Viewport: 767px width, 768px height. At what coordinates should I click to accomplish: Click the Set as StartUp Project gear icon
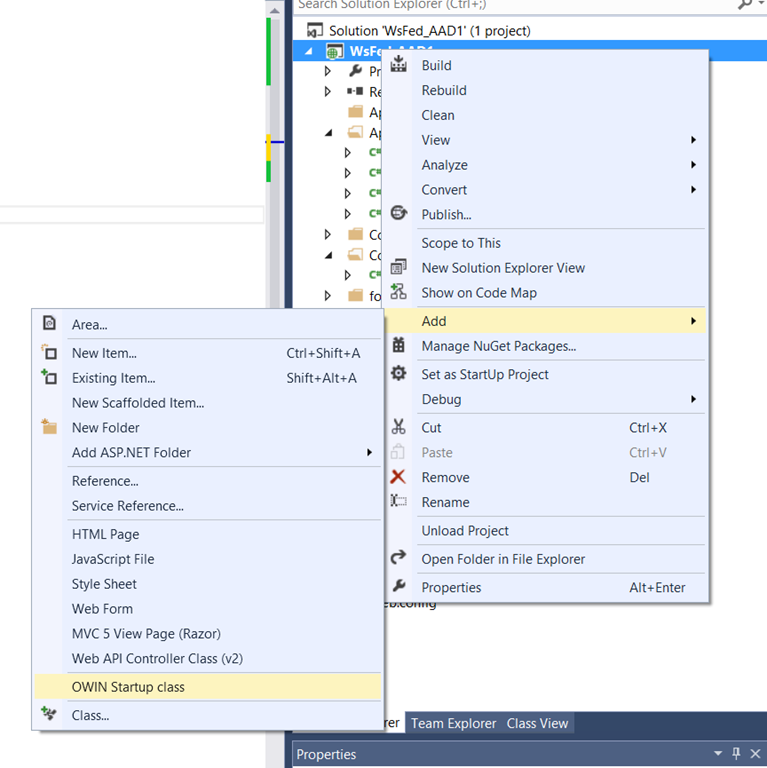pos(398,373)
